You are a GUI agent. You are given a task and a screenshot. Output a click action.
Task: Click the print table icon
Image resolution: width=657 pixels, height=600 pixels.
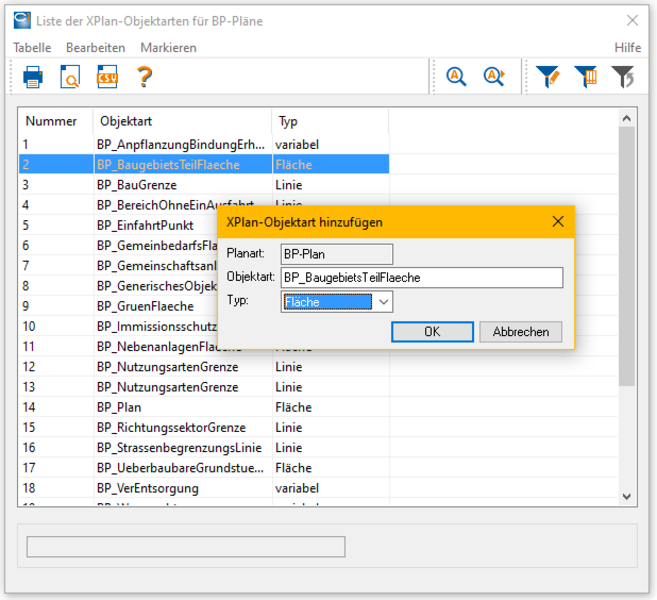click(33, 77)
